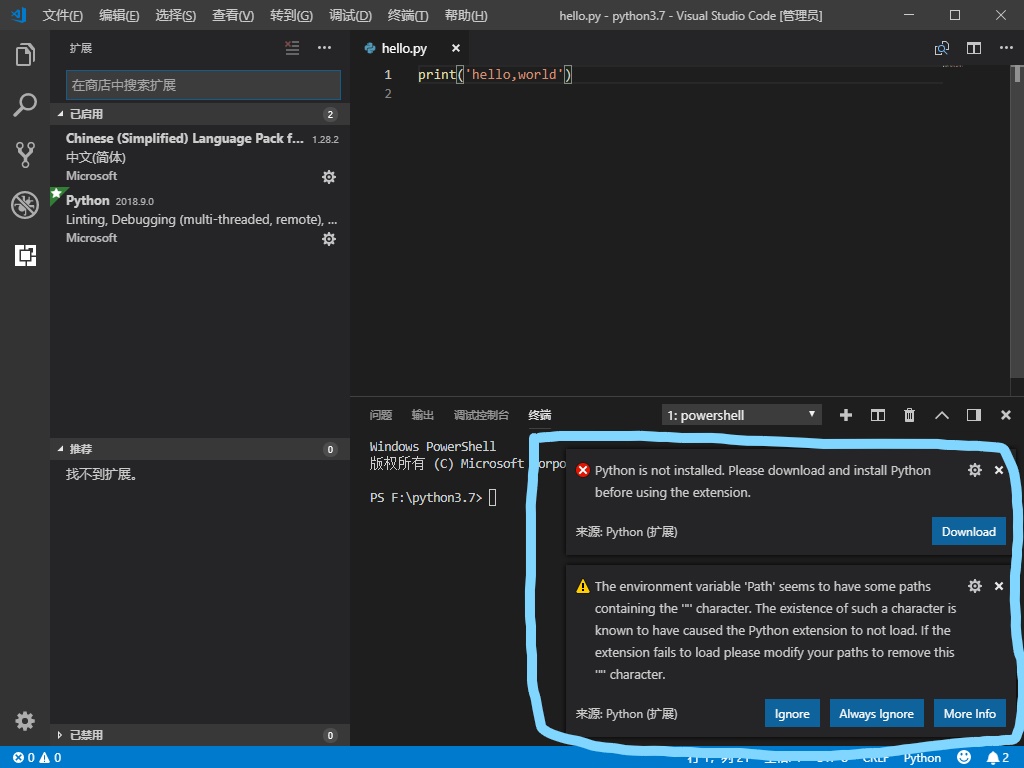Image resolution: width=1024 pixels, height=768 pixels.
Task: Select the Extensions view icon
Action: (25, 255)
